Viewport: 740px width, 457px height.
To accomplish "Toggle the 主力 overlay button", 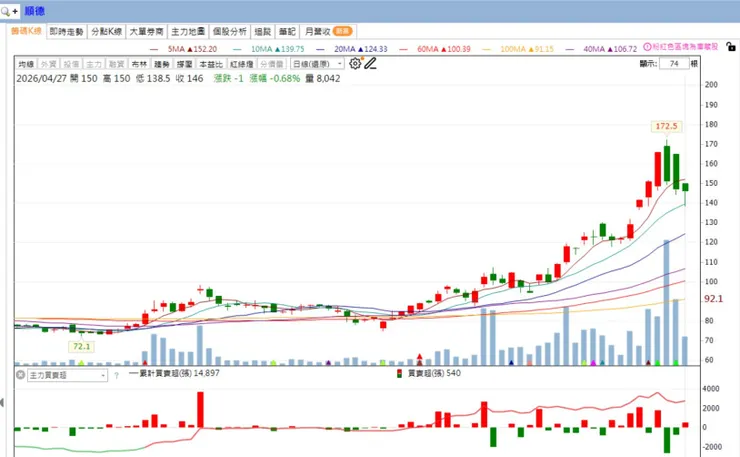I will 94,64.
